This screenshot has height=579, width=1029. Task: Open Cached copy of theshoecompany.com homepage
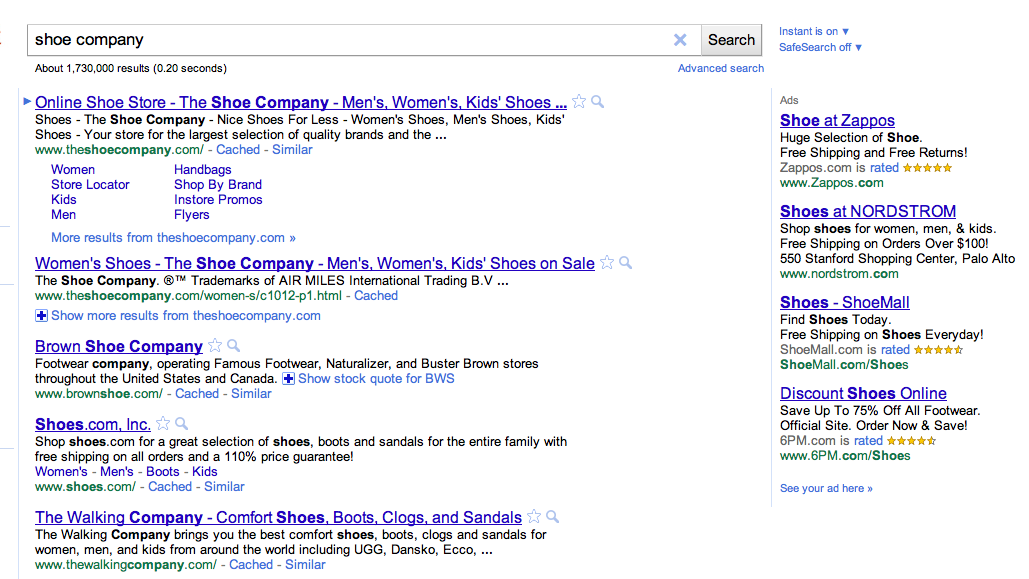point(238,150)
